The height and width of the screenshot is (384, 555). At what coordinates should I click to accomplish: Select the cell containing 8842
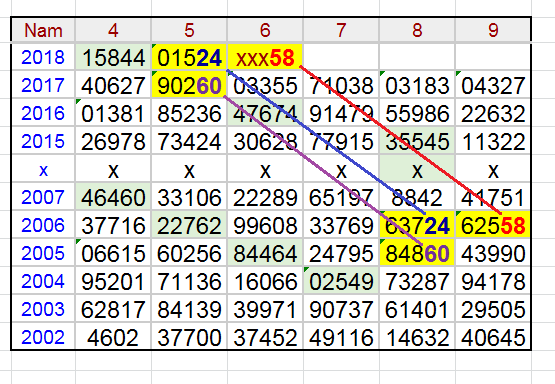(x=417, y=197)
